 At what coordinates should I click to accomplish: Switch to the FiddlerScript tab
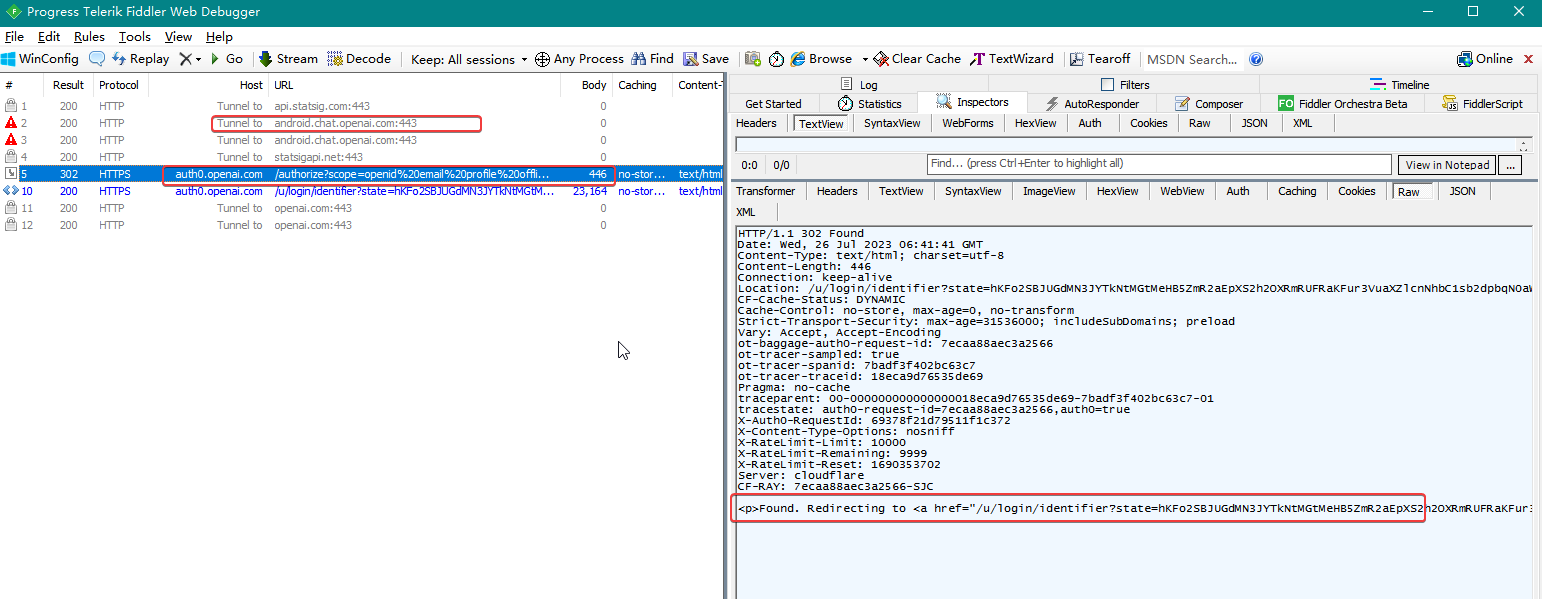coord(1482,104)
